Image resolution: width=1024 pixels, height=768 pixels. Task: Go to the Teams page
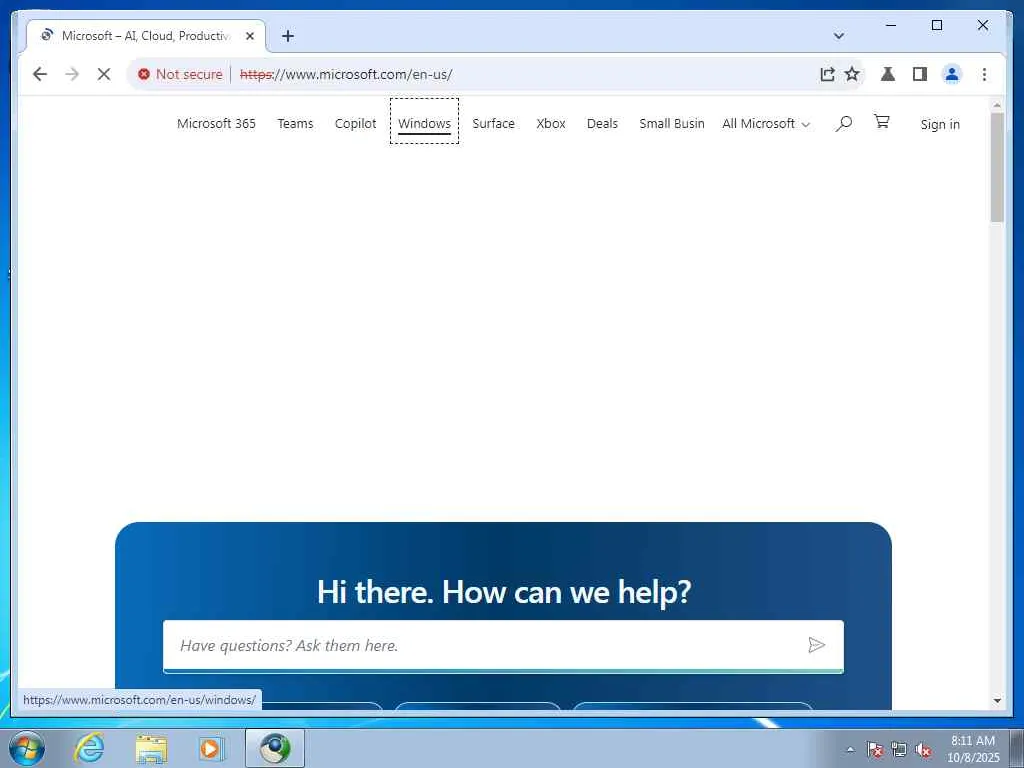click(295, 123)
